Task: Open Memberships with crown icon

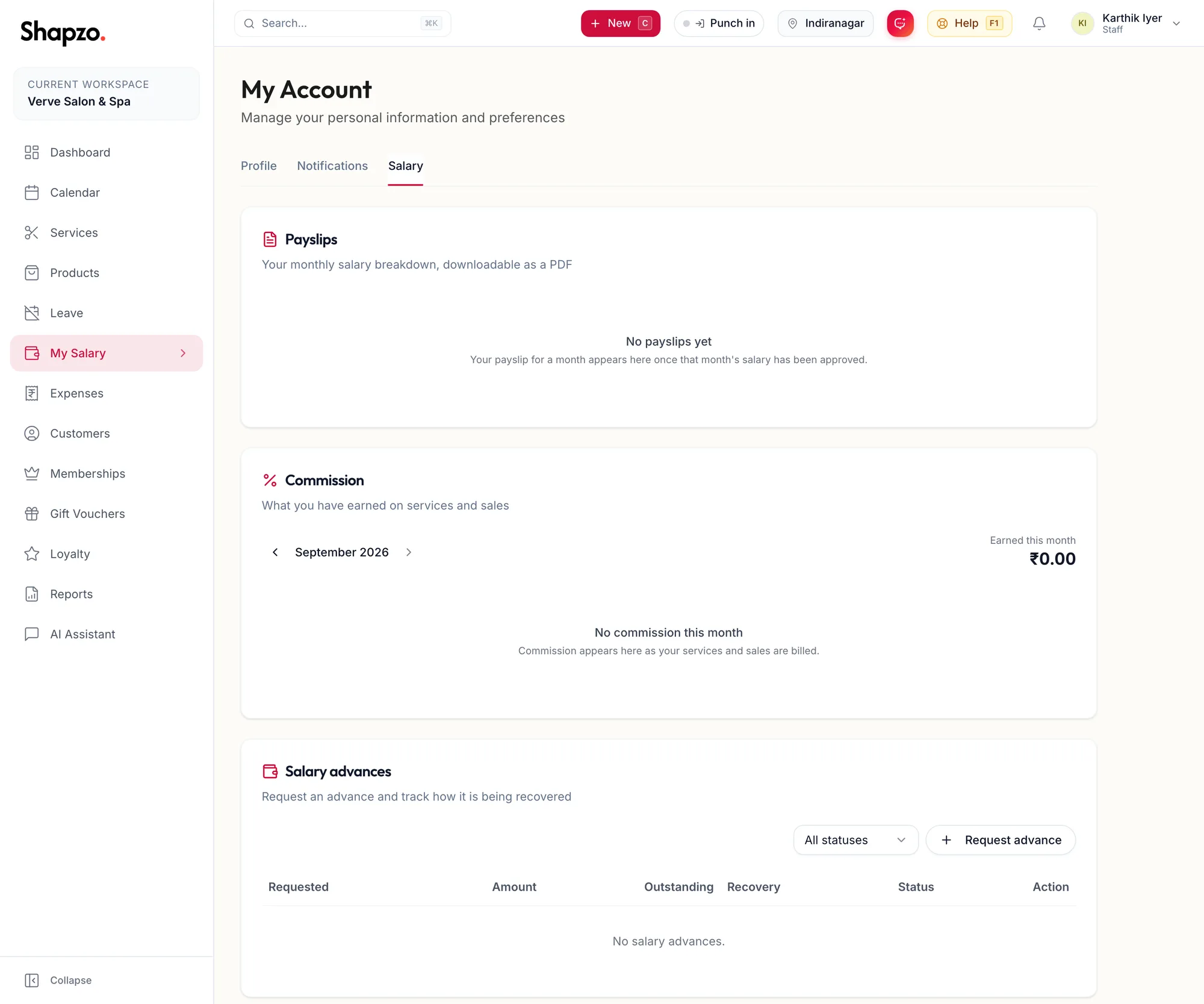Action: (107, 473)
